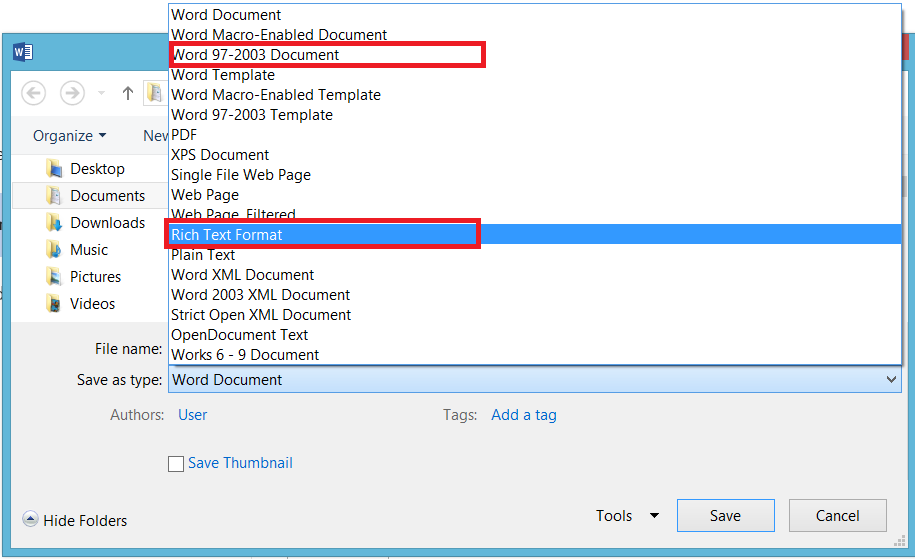The image size is (915, 559).
Task: Click the Music folder icon
Action: [x=54, y=249]
